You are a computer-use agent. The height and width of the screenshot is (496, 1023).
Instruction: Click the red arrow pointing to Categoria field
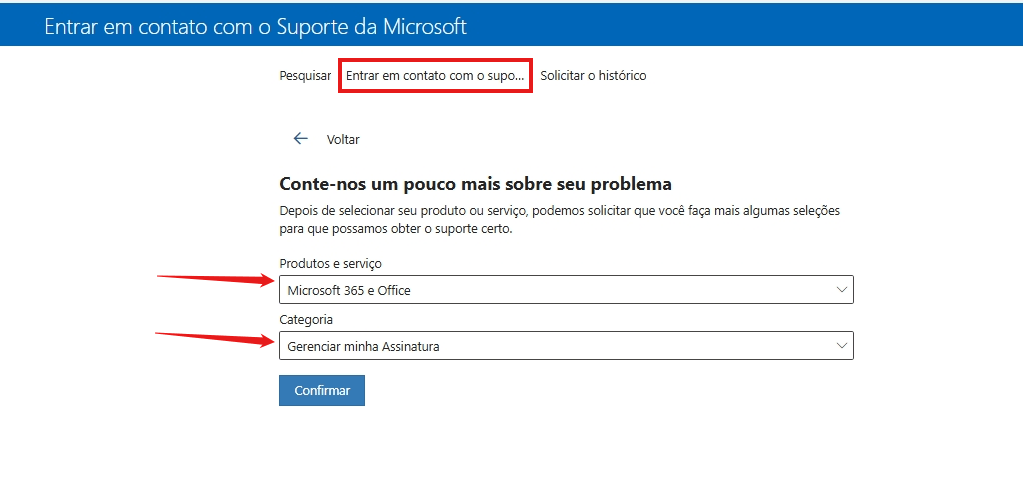tap(215, 337)
